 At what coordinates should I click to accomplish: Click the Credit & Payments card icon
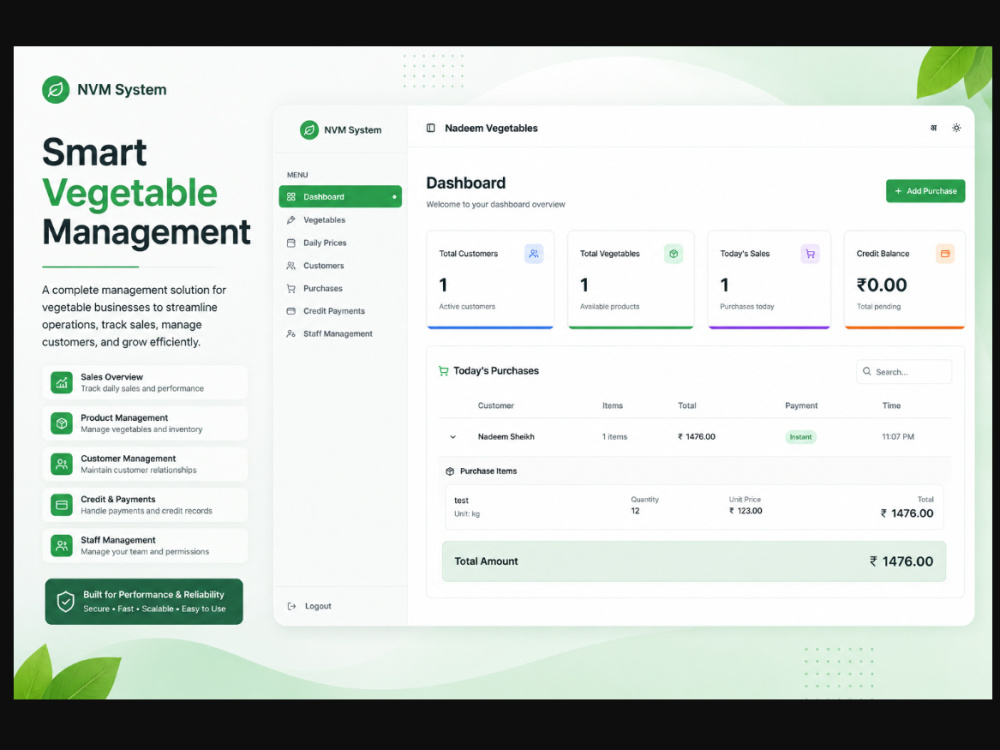pos(62,505)
